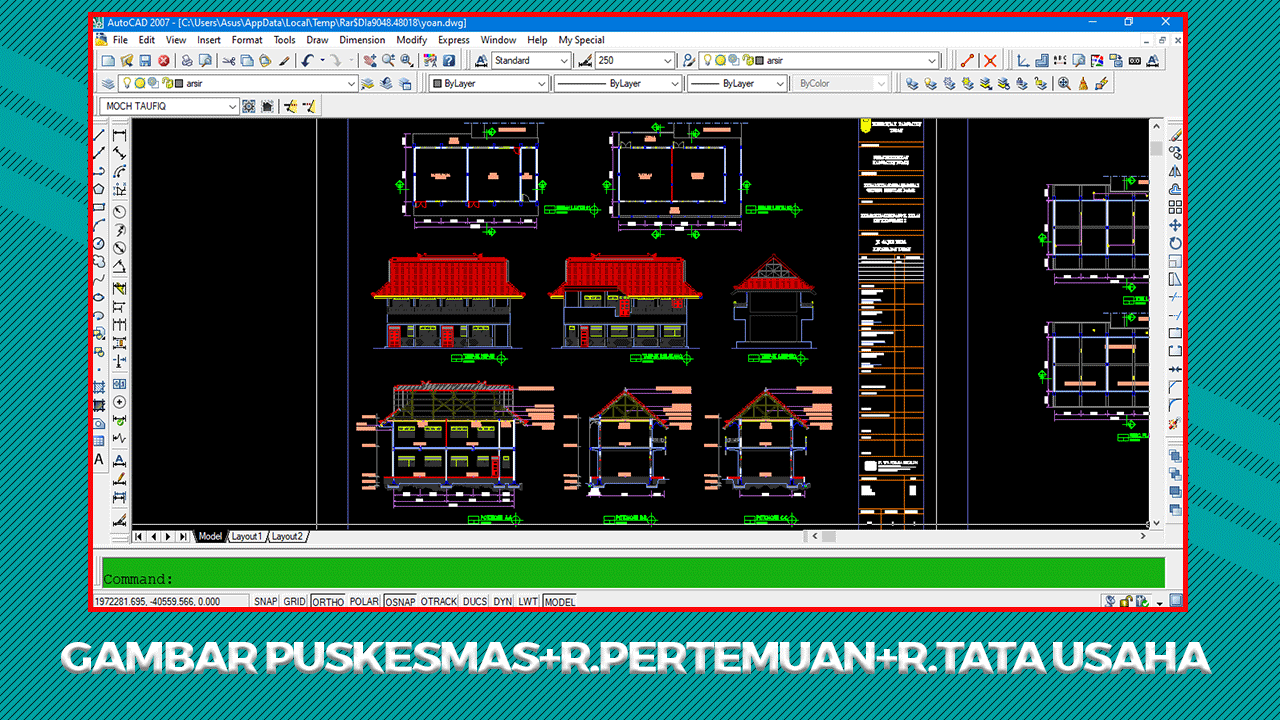The width and height of the screenshot is (1280, 720).
Task: Click the vertical scrollbar down arrow
Action: [x=1157, y=523]
